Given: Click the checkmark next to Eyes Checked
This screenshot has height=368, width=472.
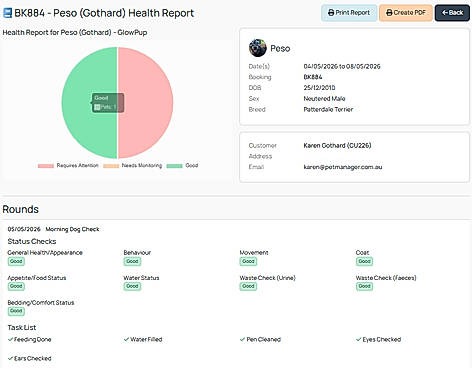Looking at the screenshot, I should click(x=358, y=339).
